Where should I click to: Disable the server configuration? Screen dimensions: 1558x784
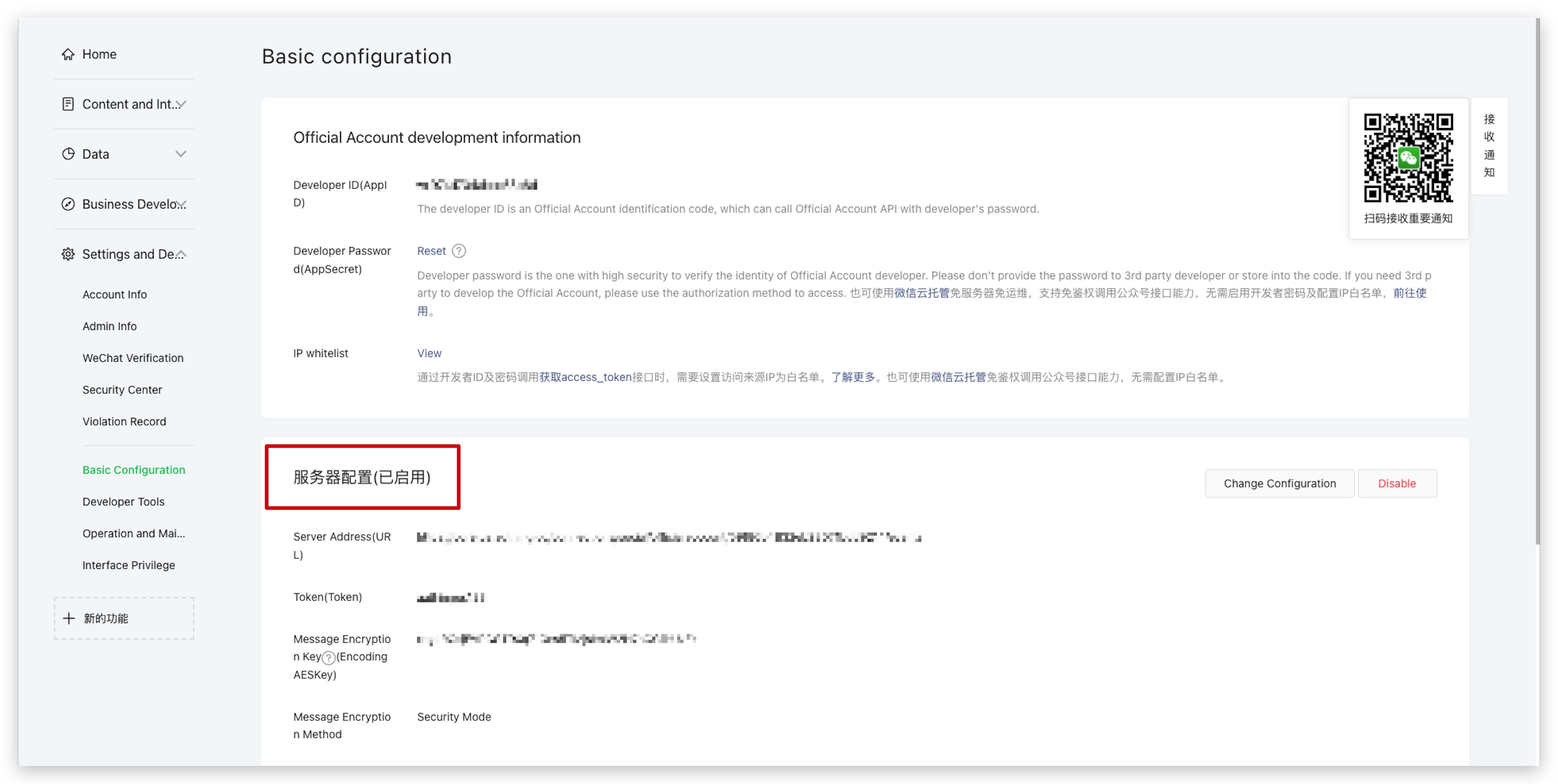(x=1396, y=483)
